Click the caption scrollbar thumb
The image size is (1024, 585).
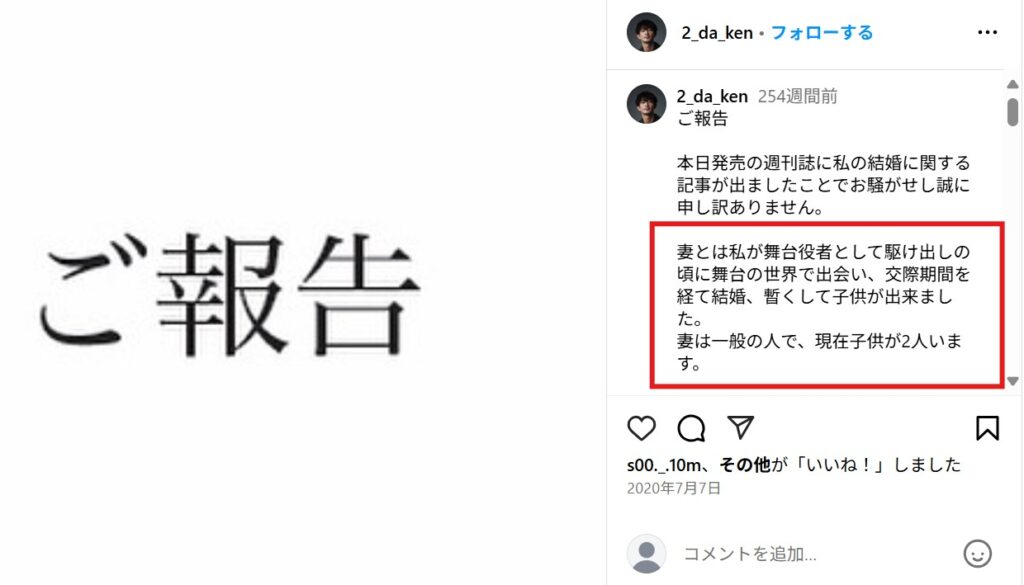(x=1012, y=112)
